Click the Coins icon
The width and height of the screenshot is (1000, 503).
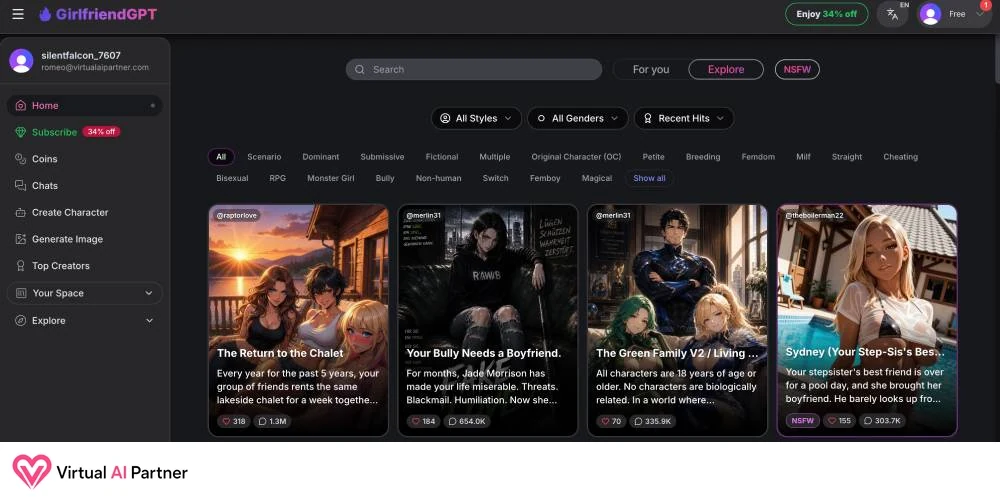coord(20,159)
